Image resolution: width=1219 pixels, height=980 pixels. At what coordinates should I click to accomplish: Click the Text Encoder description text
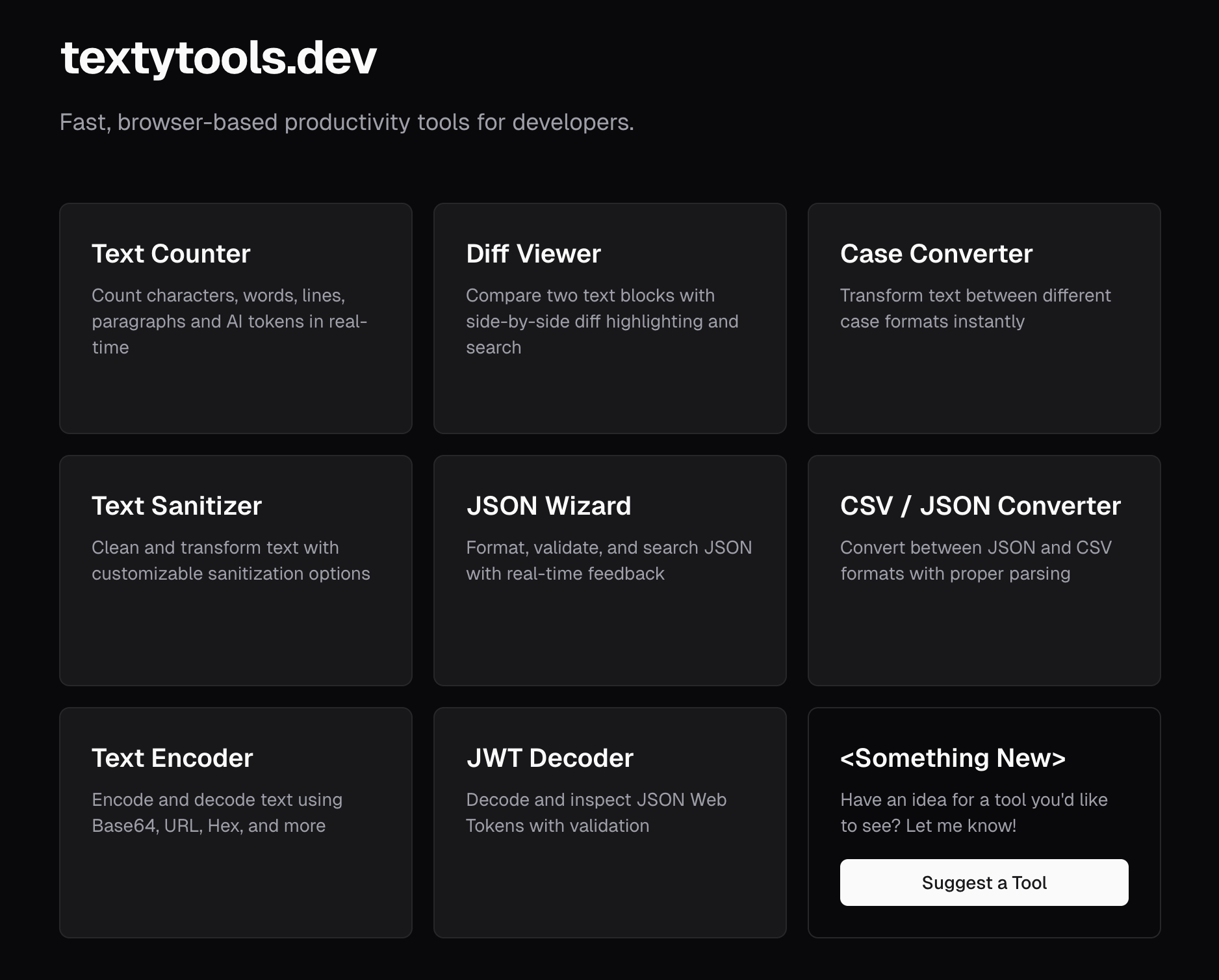[x=216, y=812]
